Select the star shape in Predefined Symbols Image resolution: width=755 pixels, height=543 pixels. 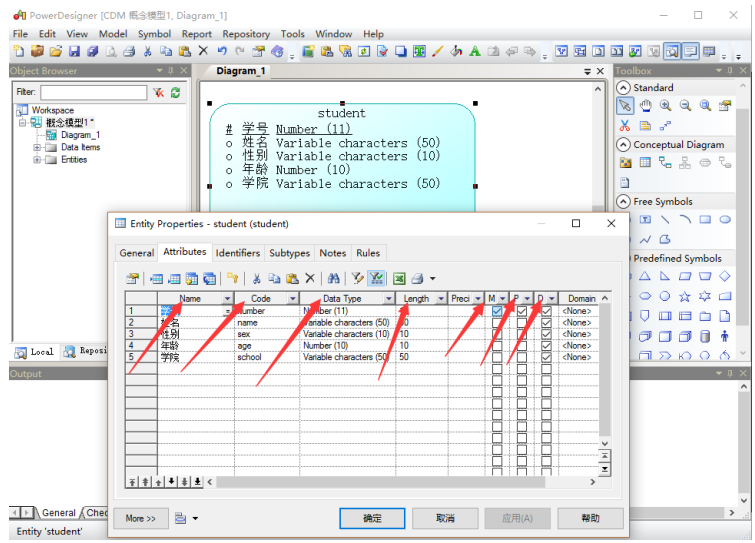(685, 296)
